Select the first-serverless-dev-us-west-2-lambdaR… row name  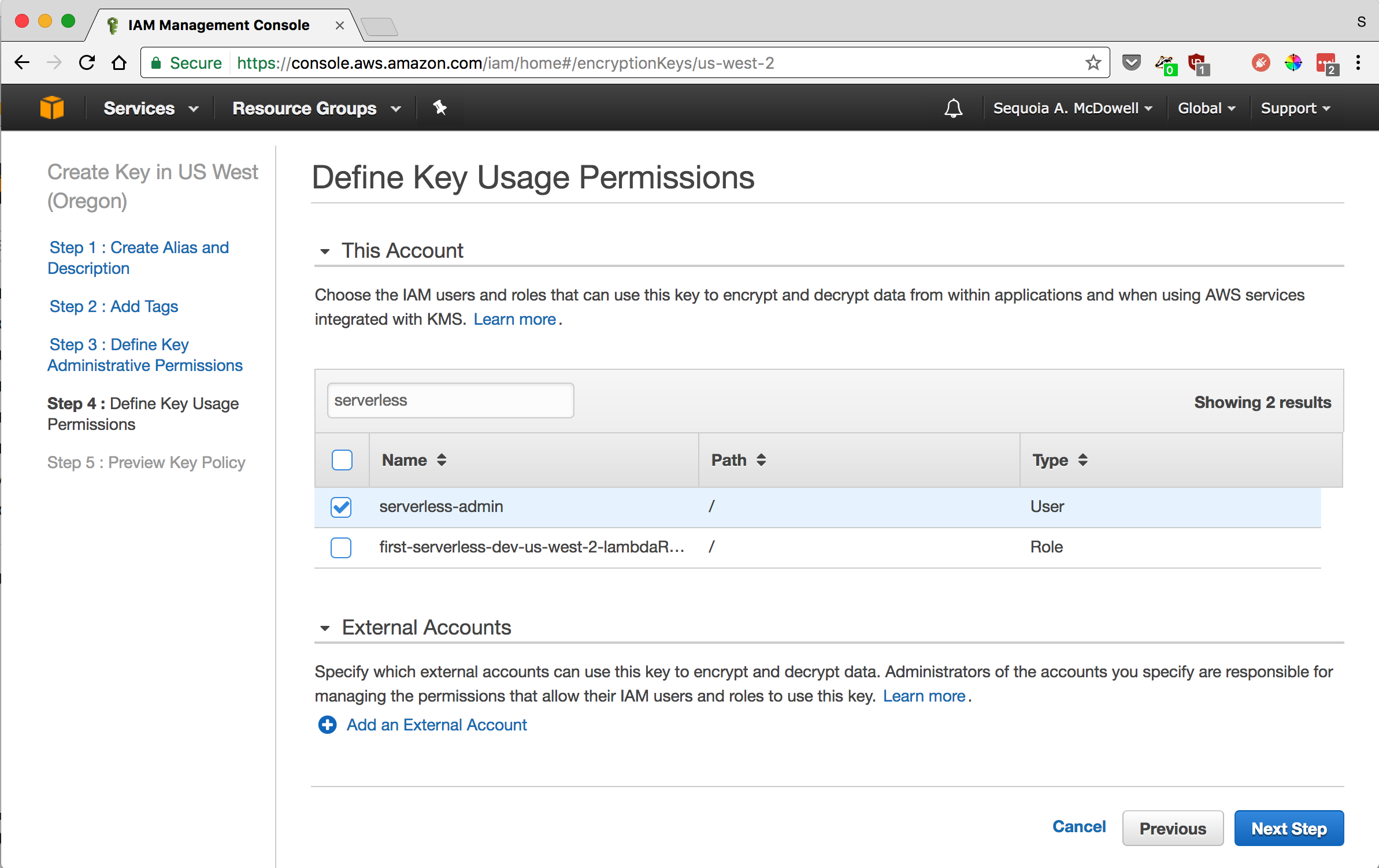[532, 547]
